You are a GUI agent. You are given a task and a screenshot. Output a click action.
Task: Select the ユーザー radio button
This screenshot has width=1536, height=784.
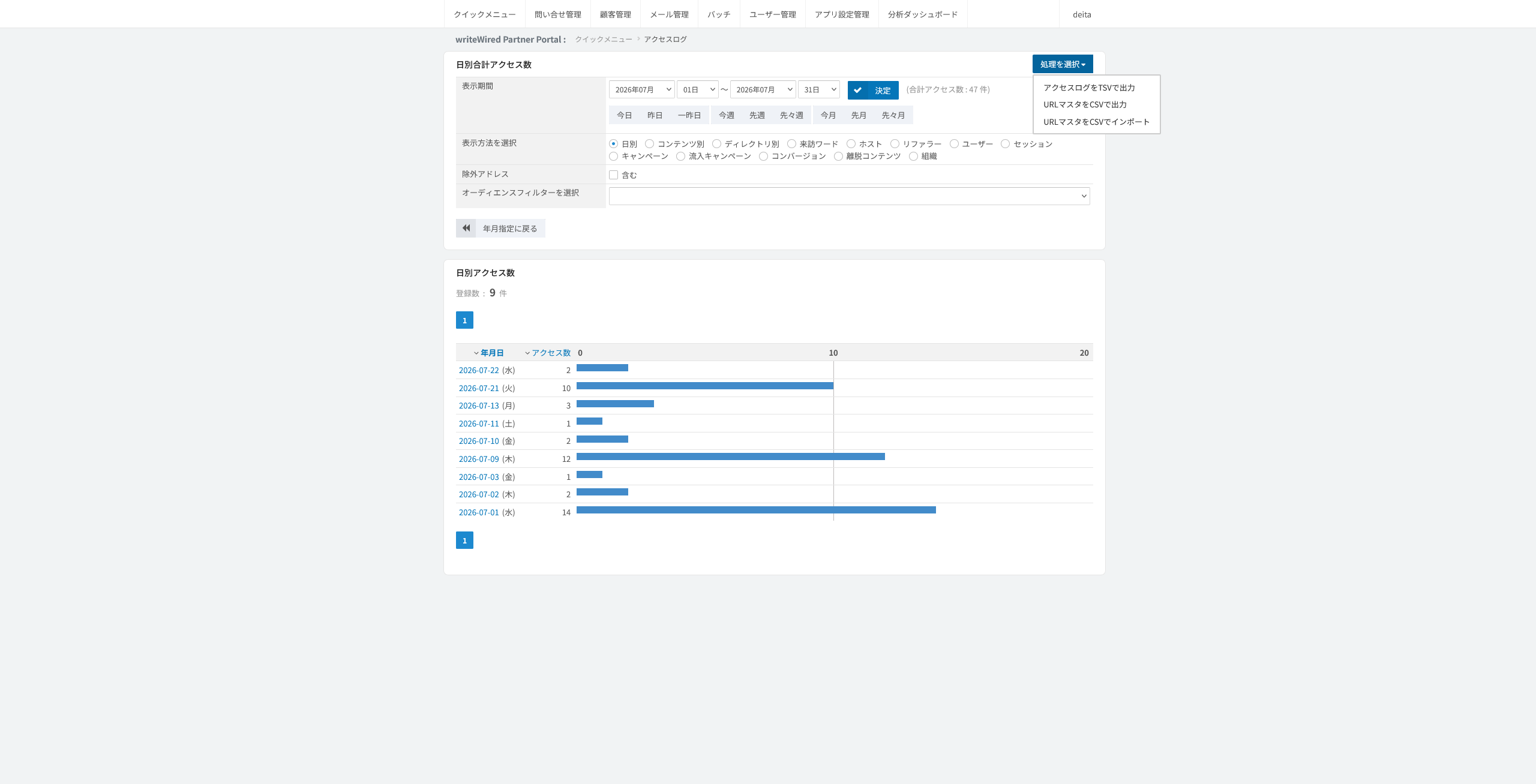(x=954, y=144)
